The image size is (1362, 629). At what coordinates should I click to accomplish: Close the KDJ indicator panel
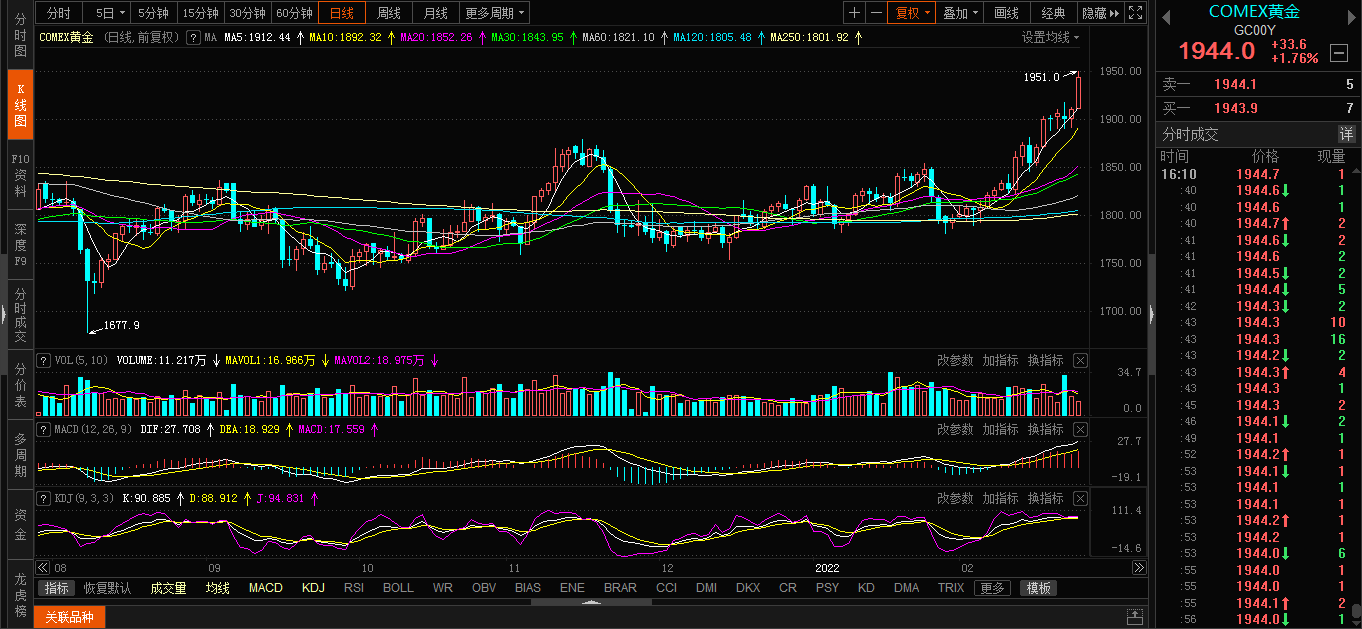click(x=1081, y=498)
